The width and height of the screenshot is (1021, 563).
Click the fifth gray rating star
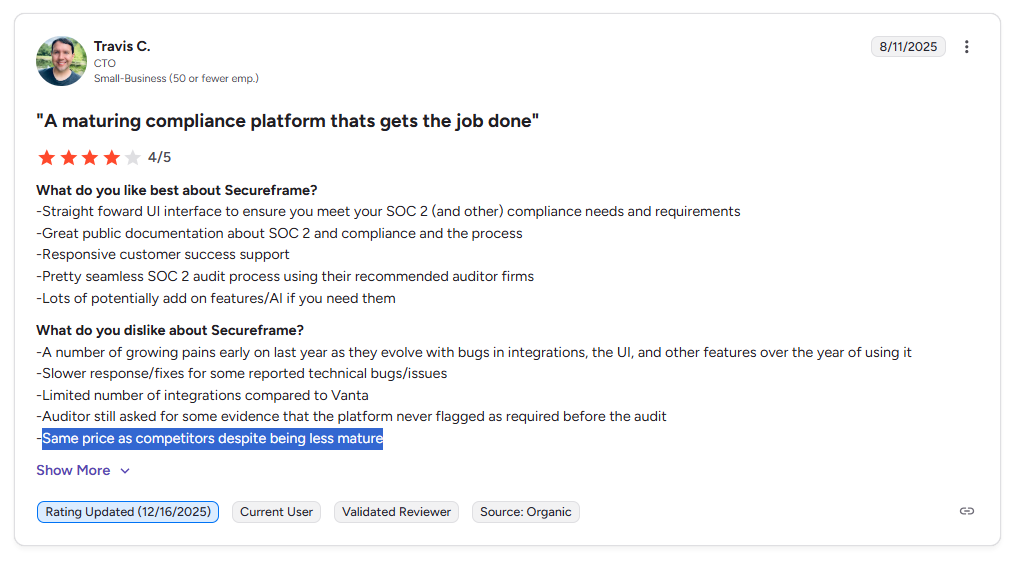coord(133,158)
